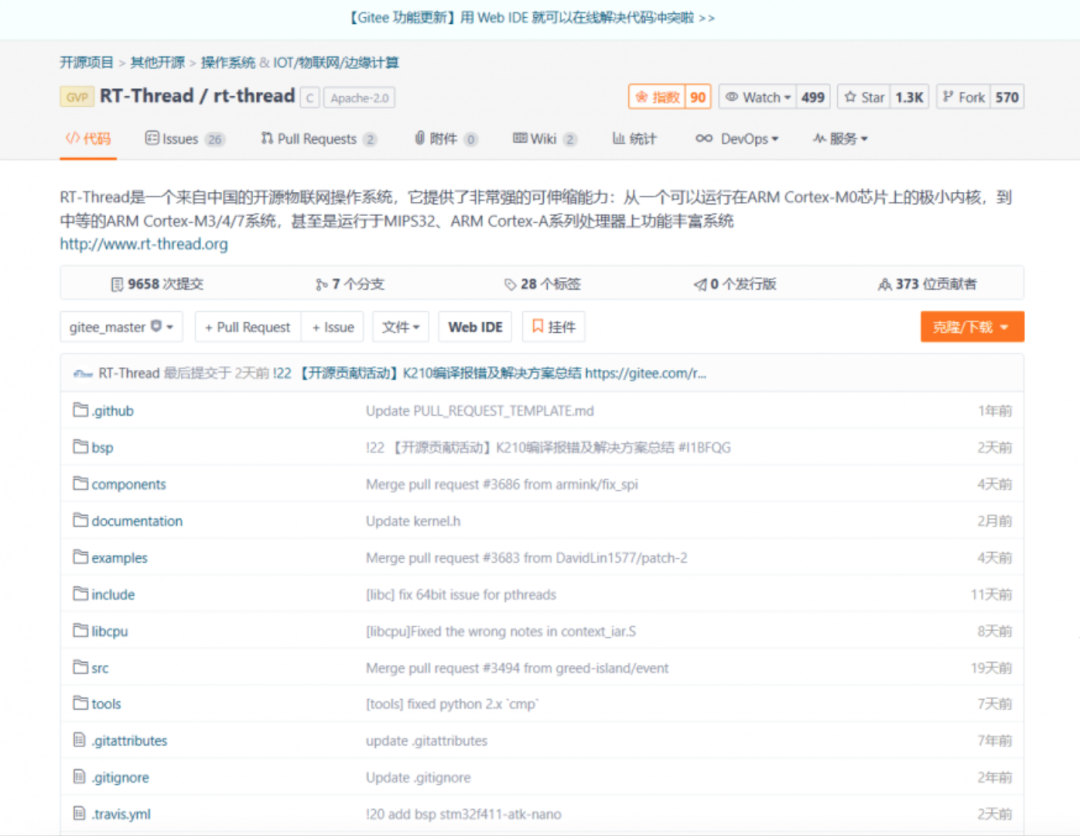View the 499 watchers count

(813, 98)
